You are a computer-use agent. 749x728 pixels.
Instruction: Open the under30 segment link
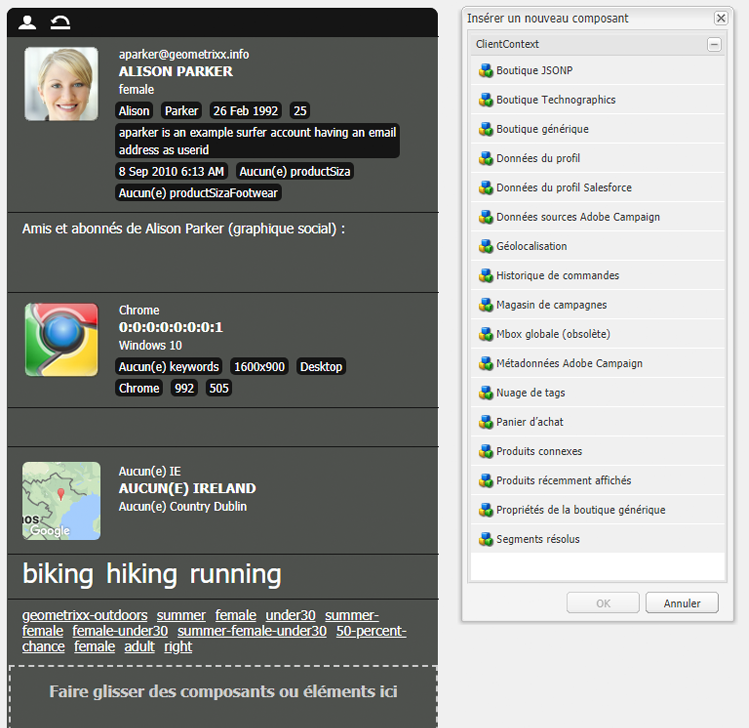[x=290, y=615]
